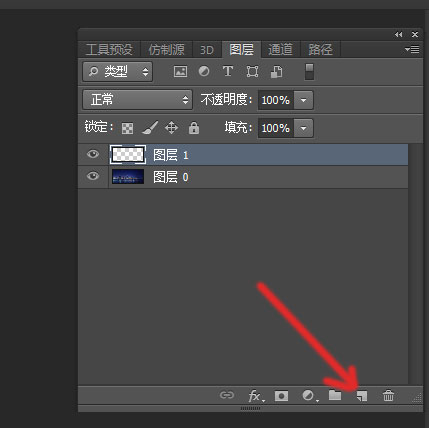
Task: Switch to the 通道 tab
Action: click(280, 50)
